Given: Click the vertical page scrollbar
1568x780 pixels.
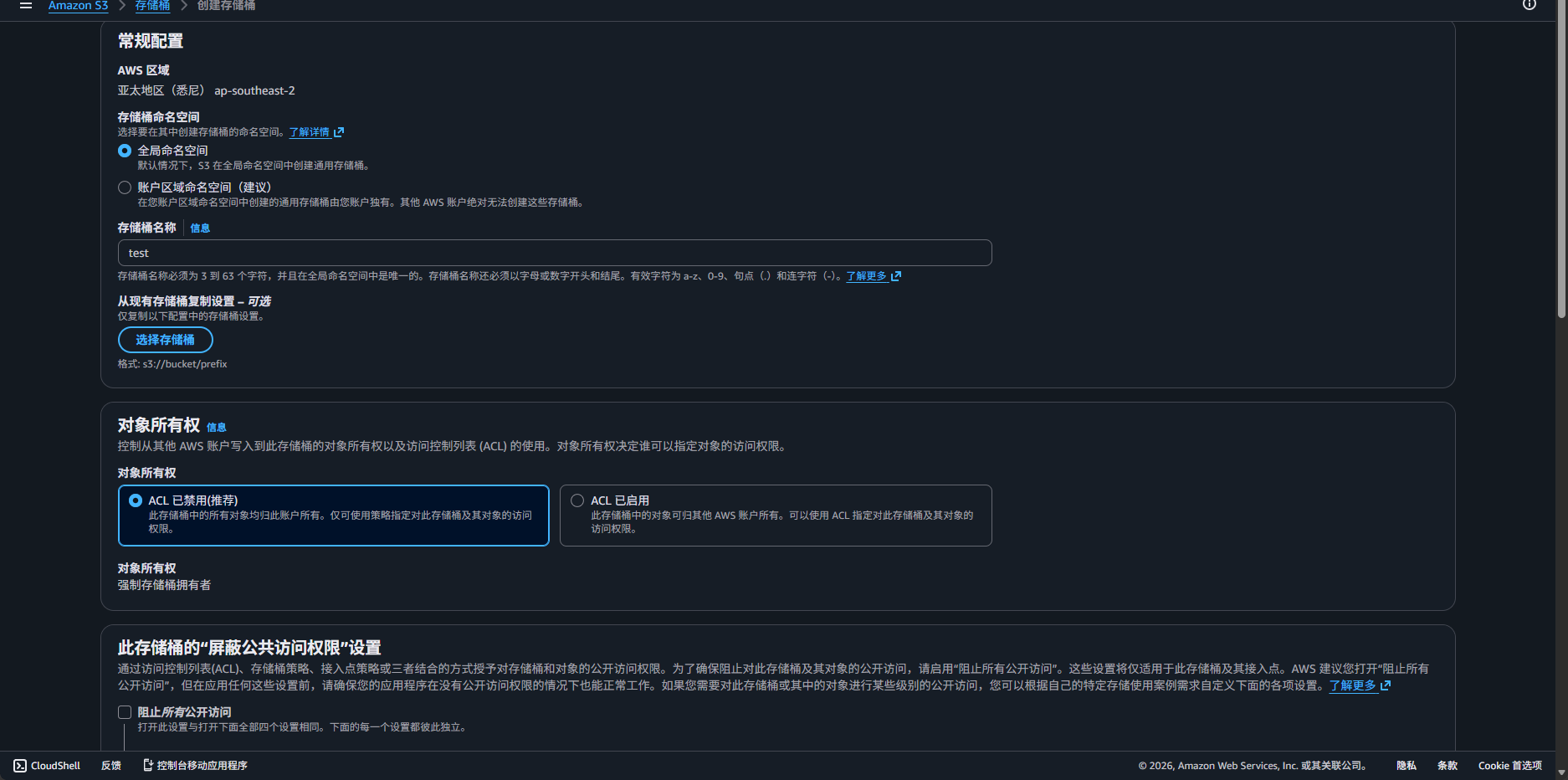Looking at the screenshot, I should tap(1561, 159).
